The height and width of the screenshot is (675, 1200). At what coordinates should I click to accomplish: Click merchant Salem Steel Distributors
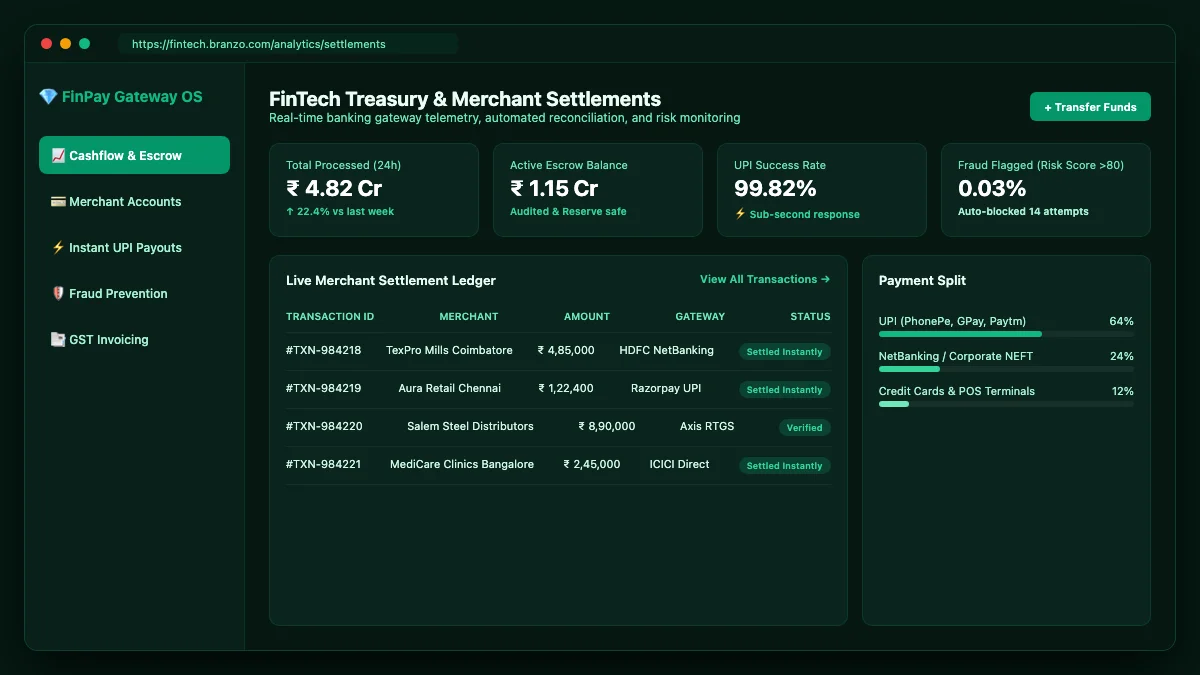point(470,427)
